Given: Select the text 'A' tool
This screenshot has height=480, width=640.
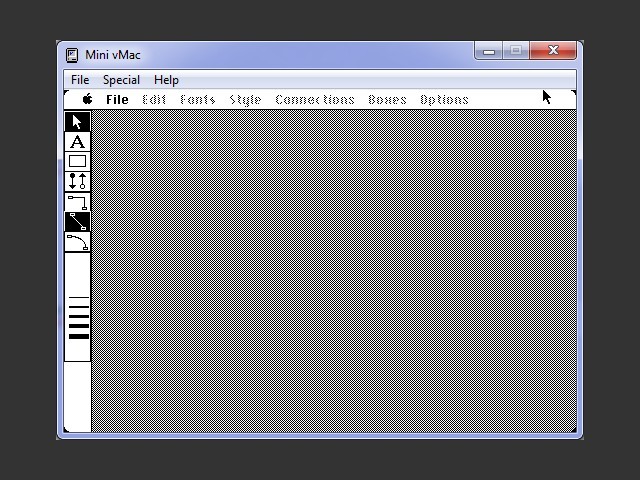Looking at the screenshot, I should (x=77, y=142).
